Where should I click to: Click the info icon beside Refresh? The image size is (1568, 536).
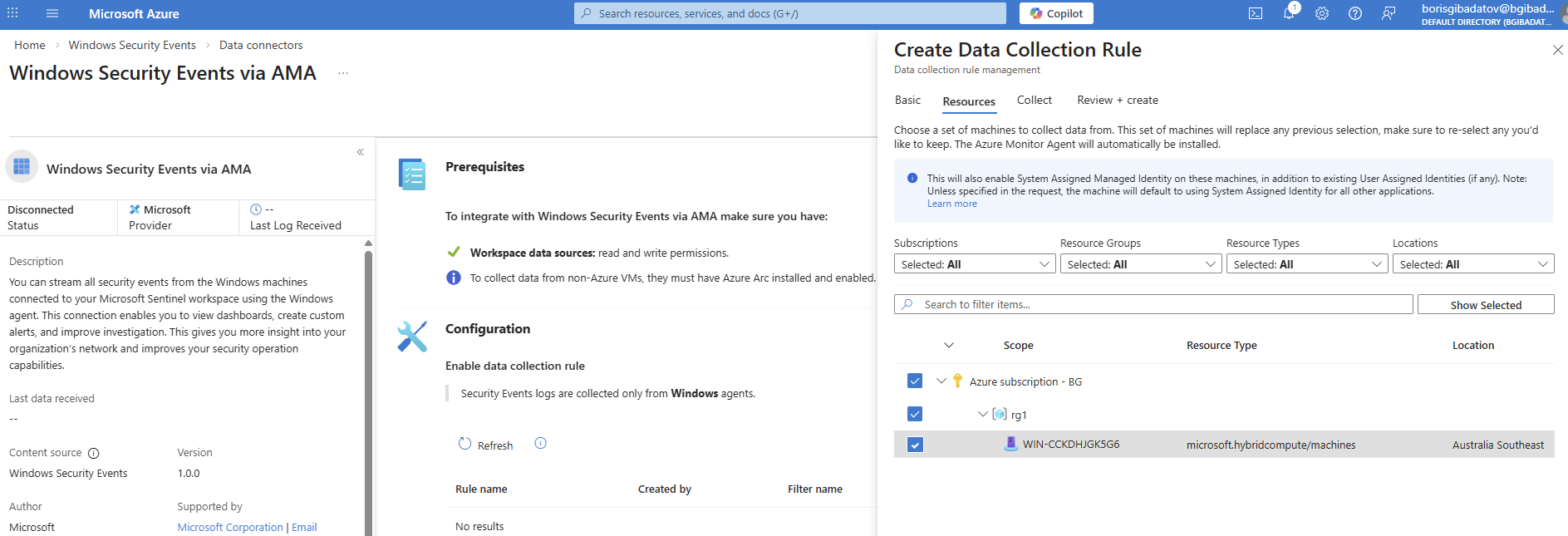(540, 444)
